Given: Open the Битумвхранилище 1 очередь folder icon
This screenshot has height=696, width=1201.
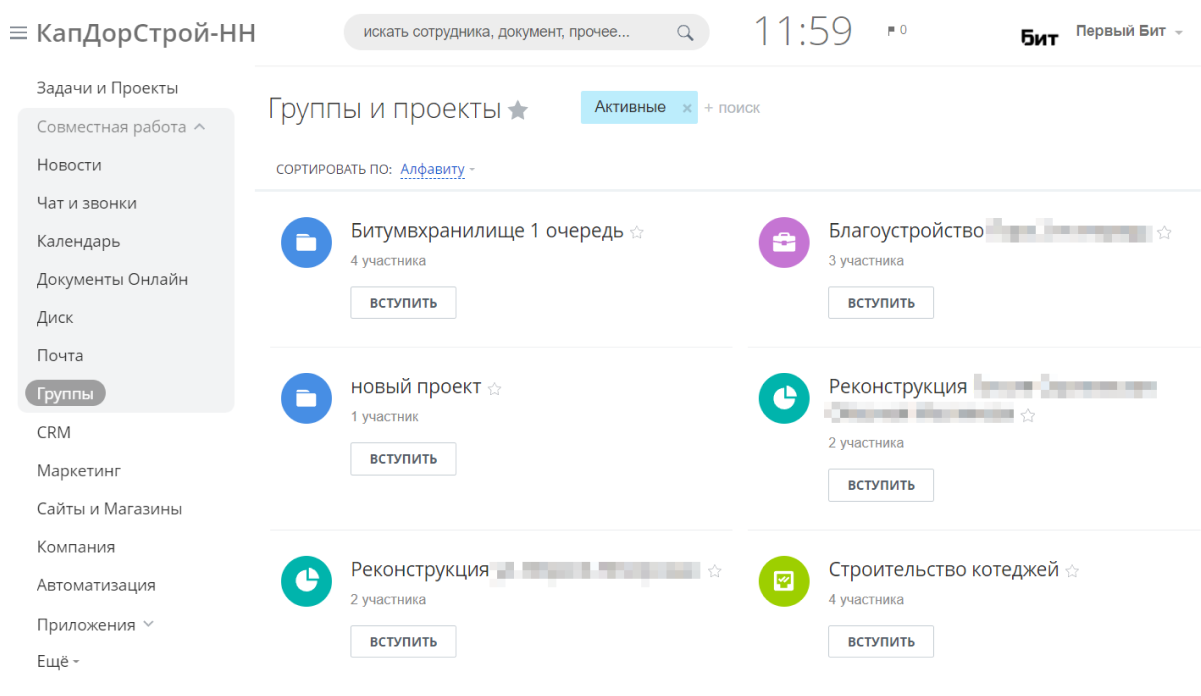Looking at the screenshot, I should [306, 243].
